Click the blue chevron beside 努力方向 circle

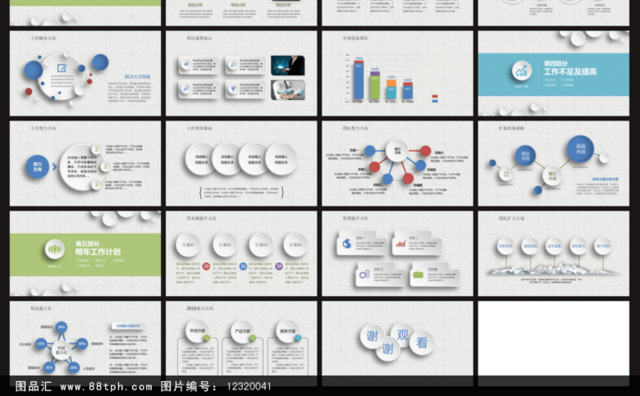54,167
